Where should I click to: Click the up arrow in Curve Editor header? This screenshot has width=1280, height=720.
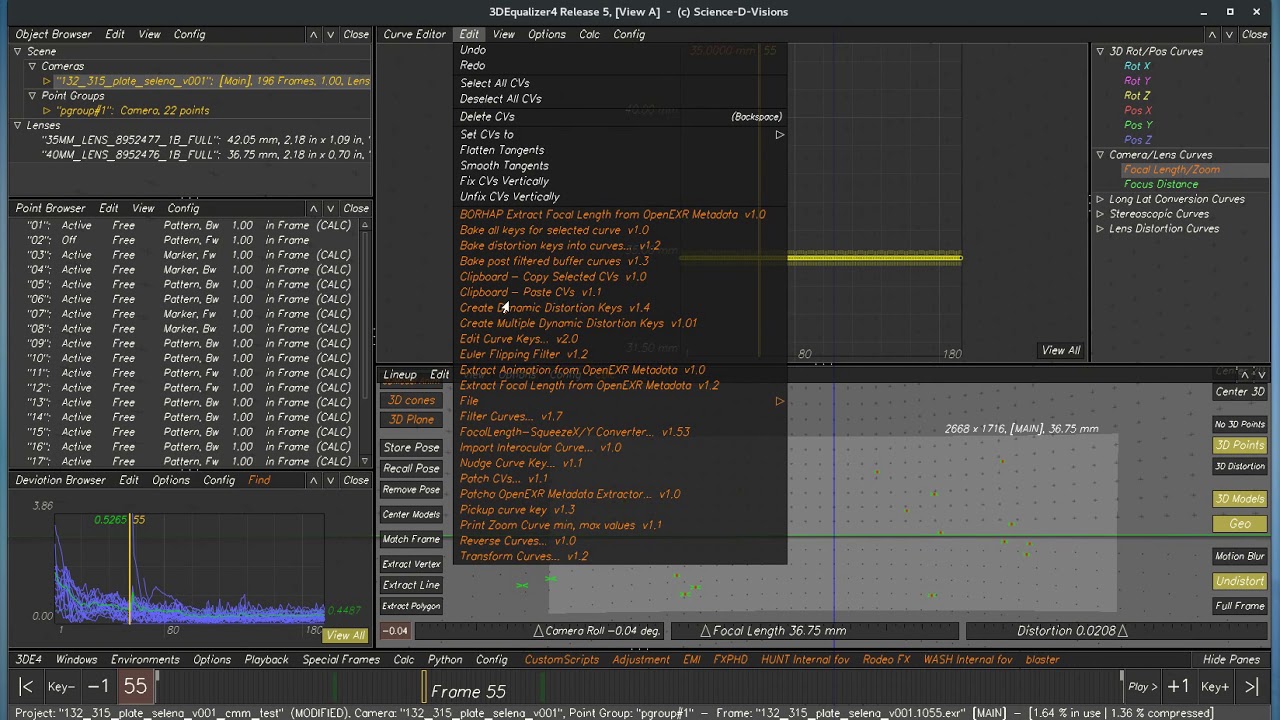pos(1212,34)
